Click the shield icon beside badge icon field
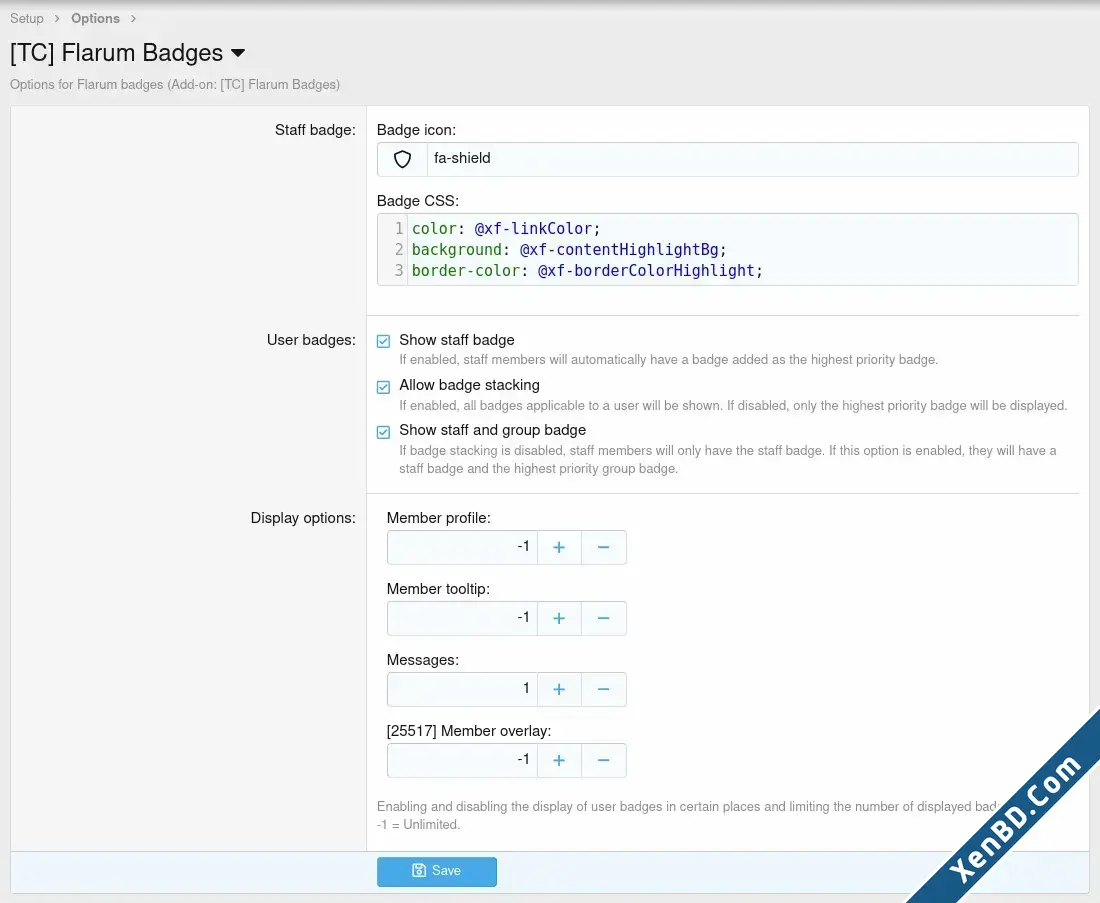The width and height of the screenshot is (1100, 903). [402, 159]
